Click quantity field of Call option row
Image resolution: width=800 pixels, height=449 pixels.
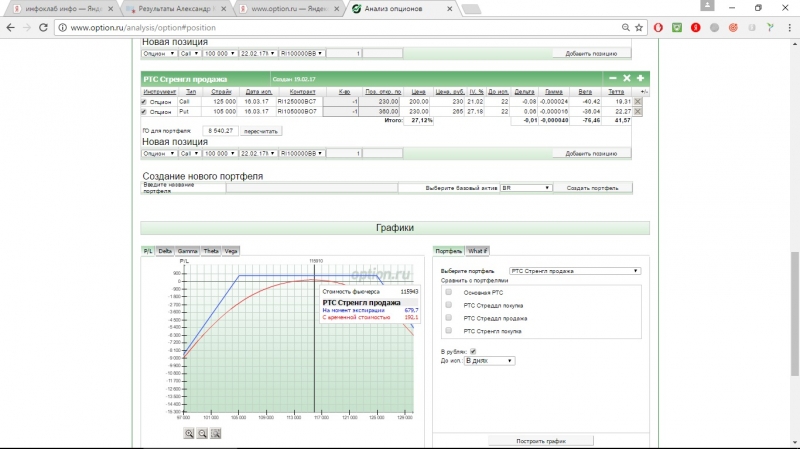click(x=341, y=102)
